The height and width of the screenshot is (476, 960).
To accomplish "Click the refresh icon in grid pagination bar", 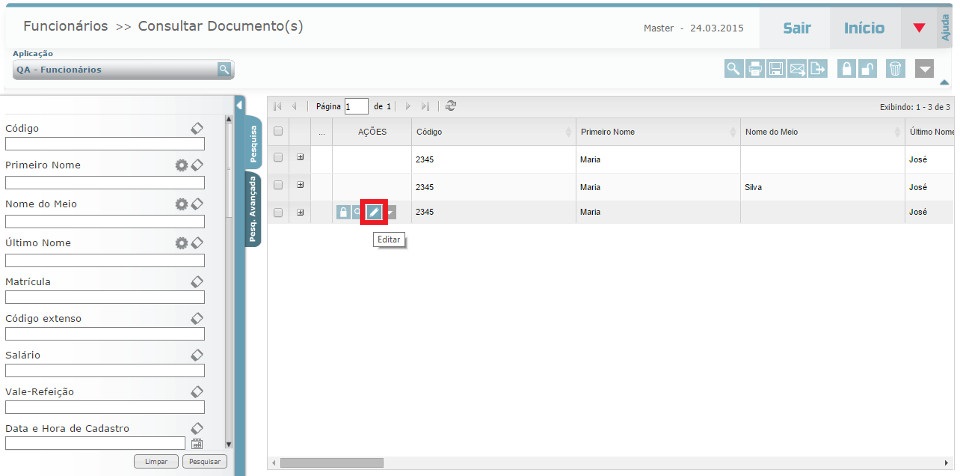I will coord(451,105).
